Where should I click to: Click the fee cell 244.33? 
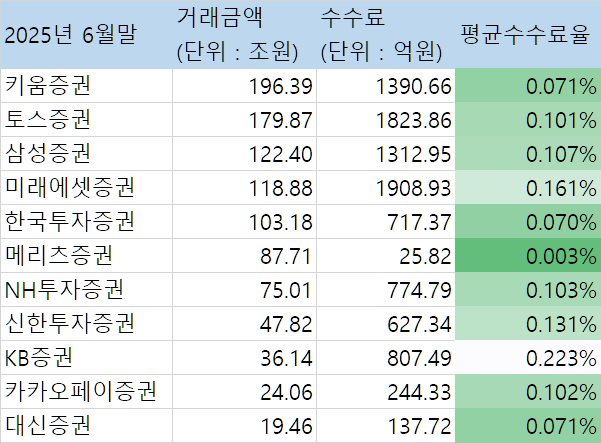[x=386, y=391]
